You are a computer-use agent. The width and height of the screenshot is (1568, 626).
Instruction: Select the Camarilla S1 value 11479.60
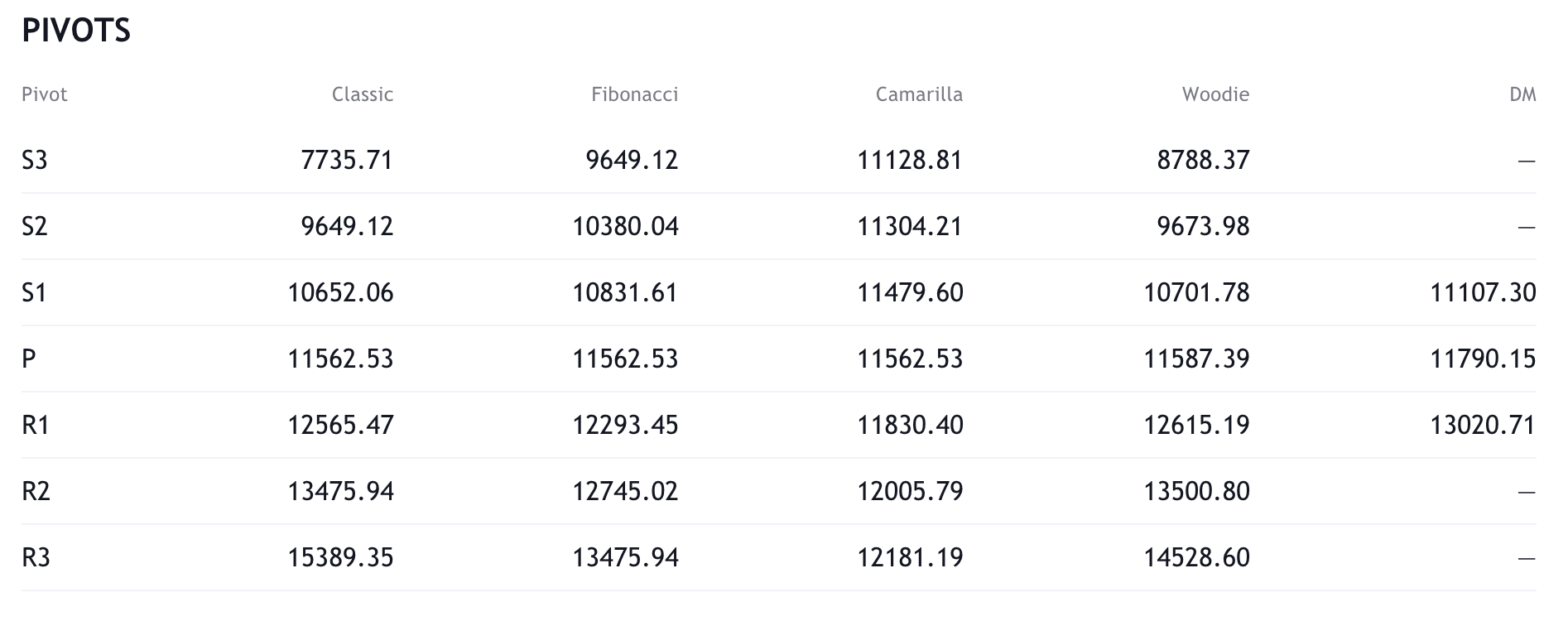tap(910, 292)
